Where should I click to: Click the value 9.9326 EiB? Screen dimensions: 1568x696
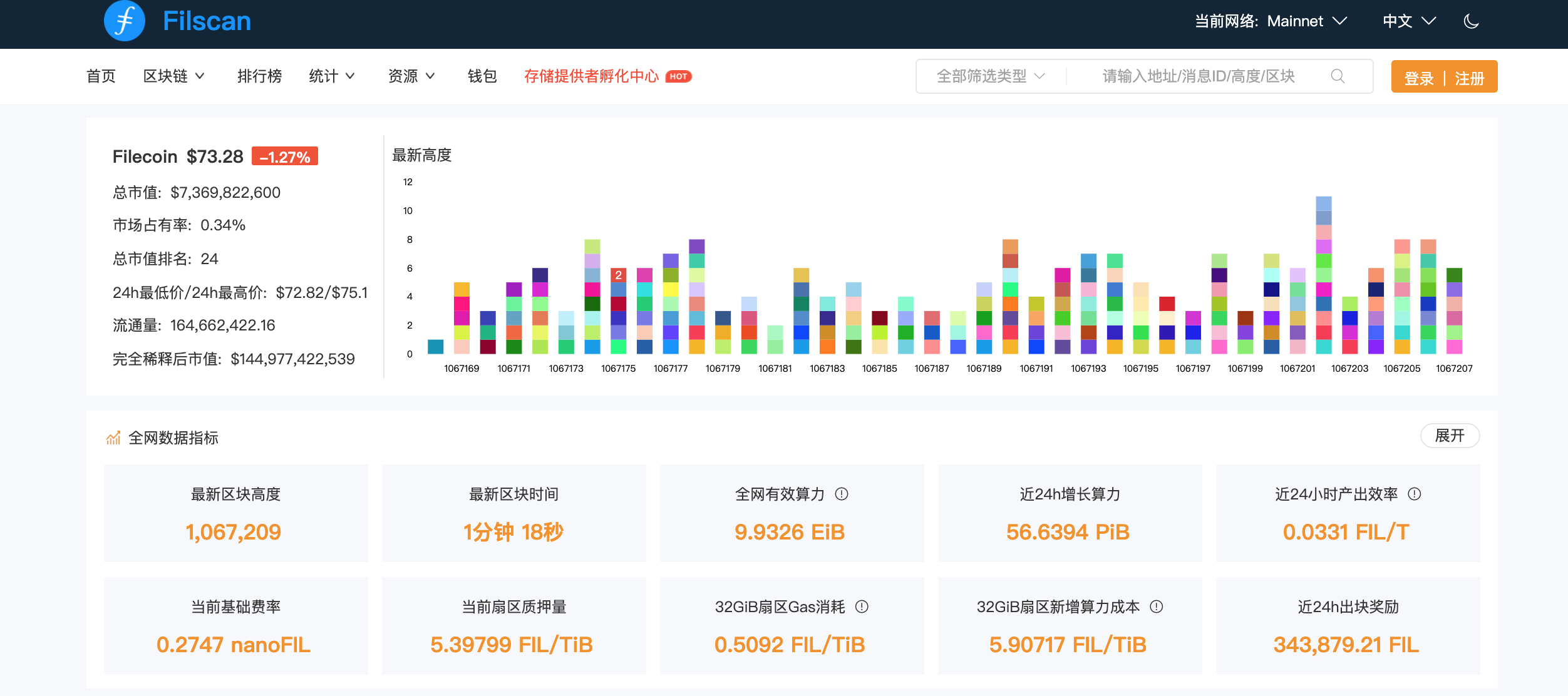coord(790,532)
